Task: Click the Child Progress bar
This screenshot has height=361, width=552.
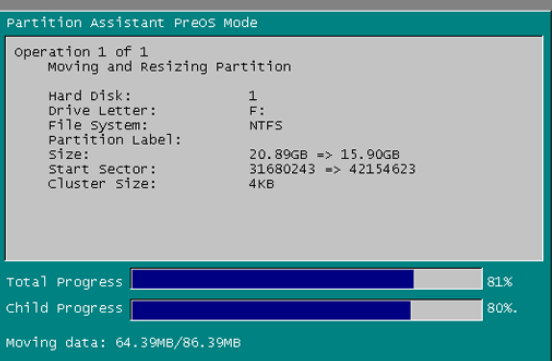Action: tap(306, 310)
